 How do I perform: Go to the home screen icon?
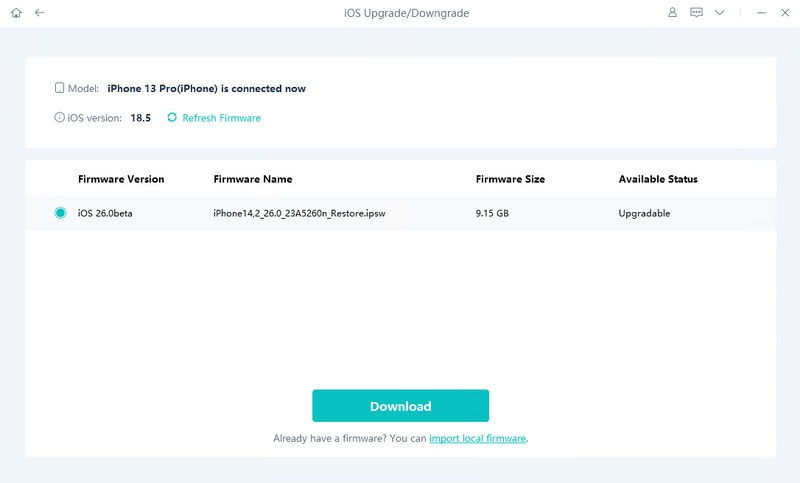[16, 13]
